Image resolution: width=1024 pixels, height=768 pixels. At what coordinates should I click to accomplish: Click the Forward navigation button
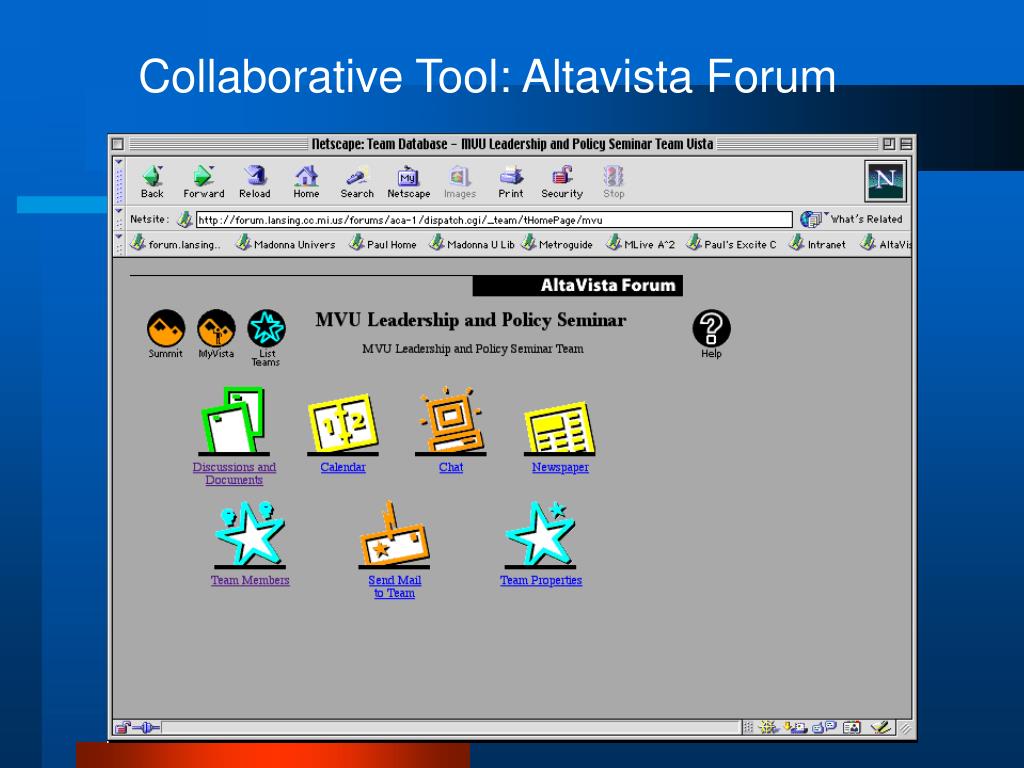pyautogui.click(x=204, y=182)
